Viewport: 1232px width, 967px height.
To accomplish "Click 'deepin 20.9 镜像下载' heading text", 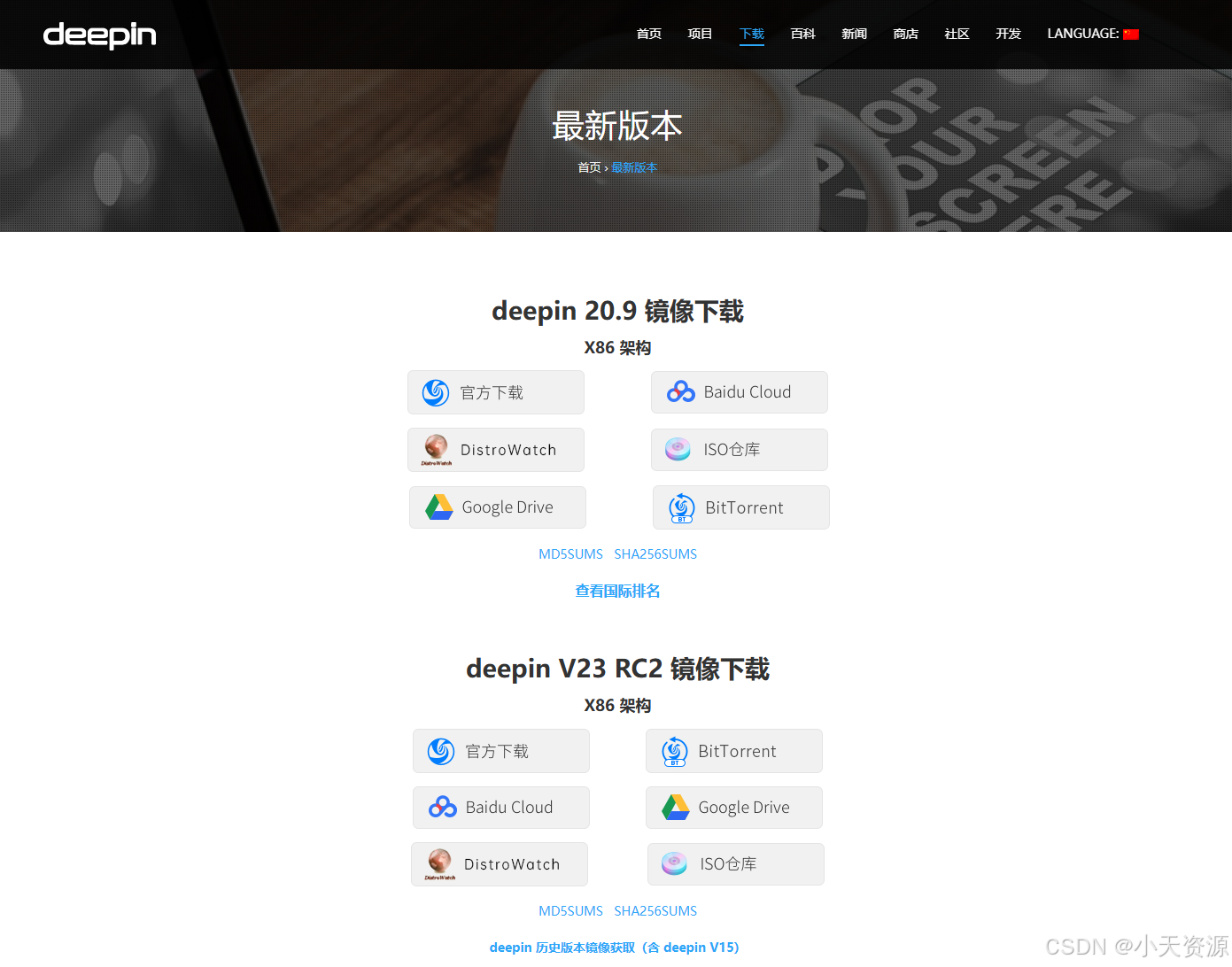I will coord(617,312).
